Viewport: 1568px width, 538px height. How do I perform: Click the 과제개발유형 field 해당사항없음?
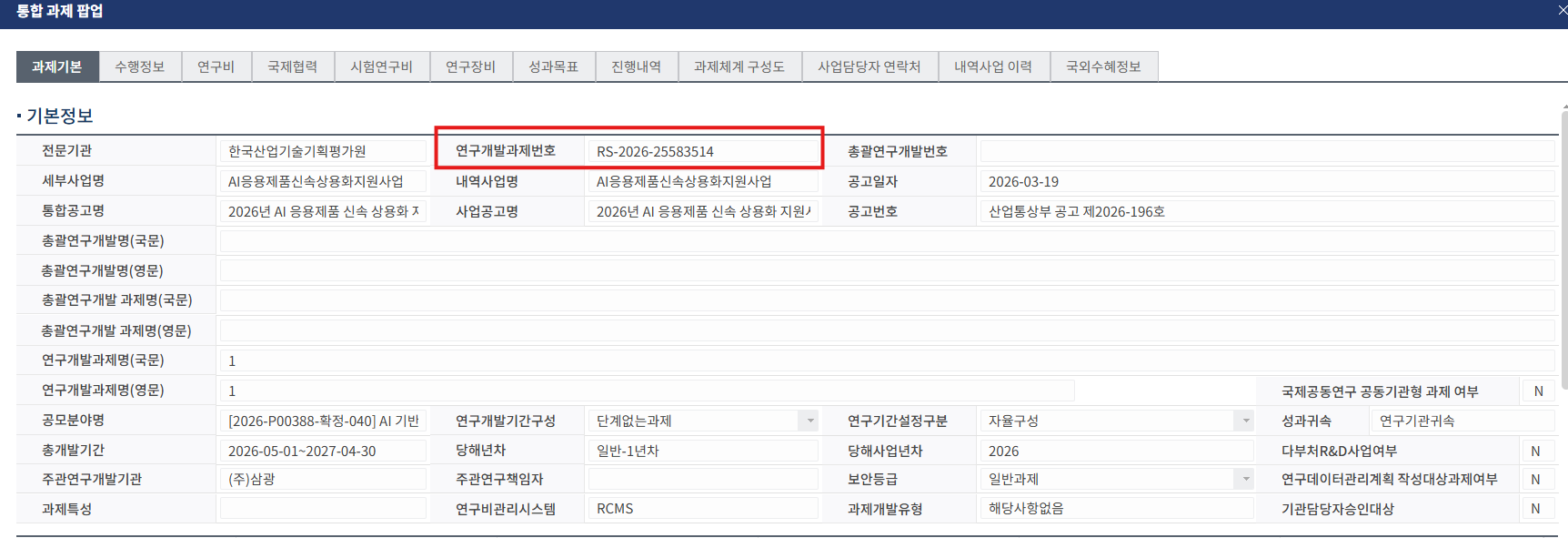pyautogui.click(x=1117, y=508)
